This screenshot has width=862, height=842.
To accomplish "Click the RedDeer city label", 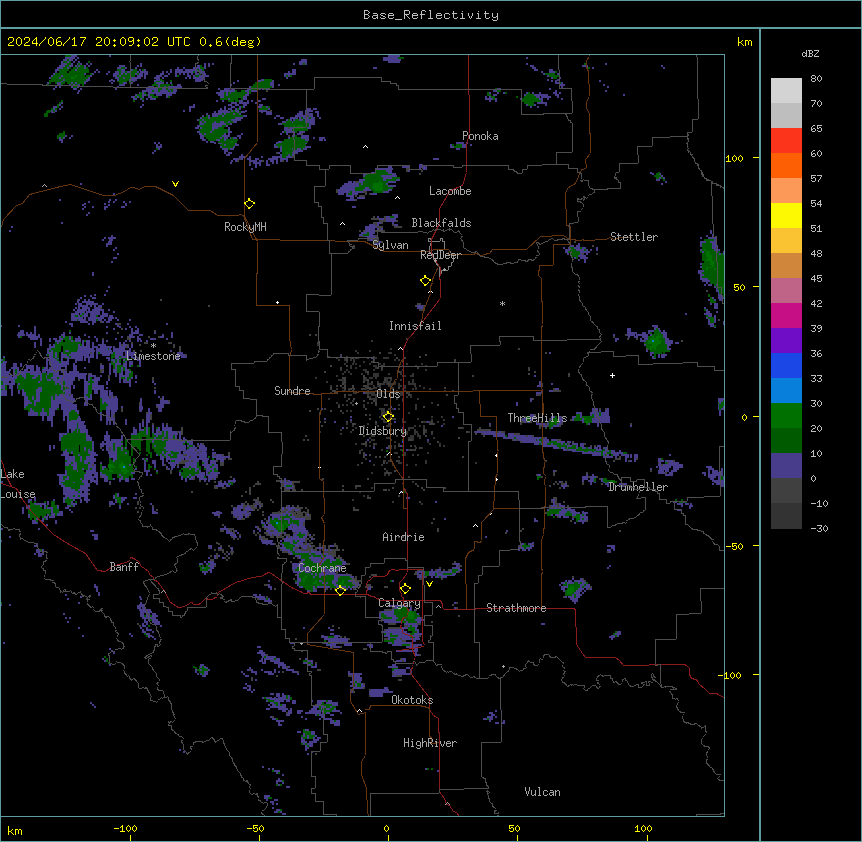I will click(440, 255).
